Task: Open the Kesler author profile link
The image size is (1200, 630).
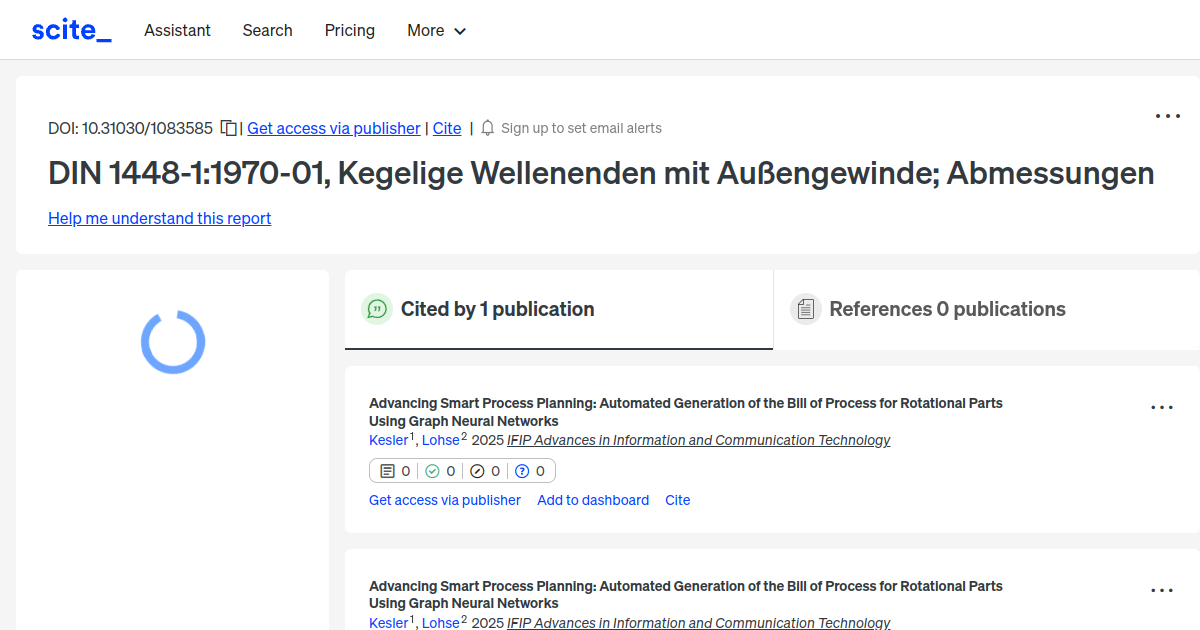Action: click(x=388, y=440)
